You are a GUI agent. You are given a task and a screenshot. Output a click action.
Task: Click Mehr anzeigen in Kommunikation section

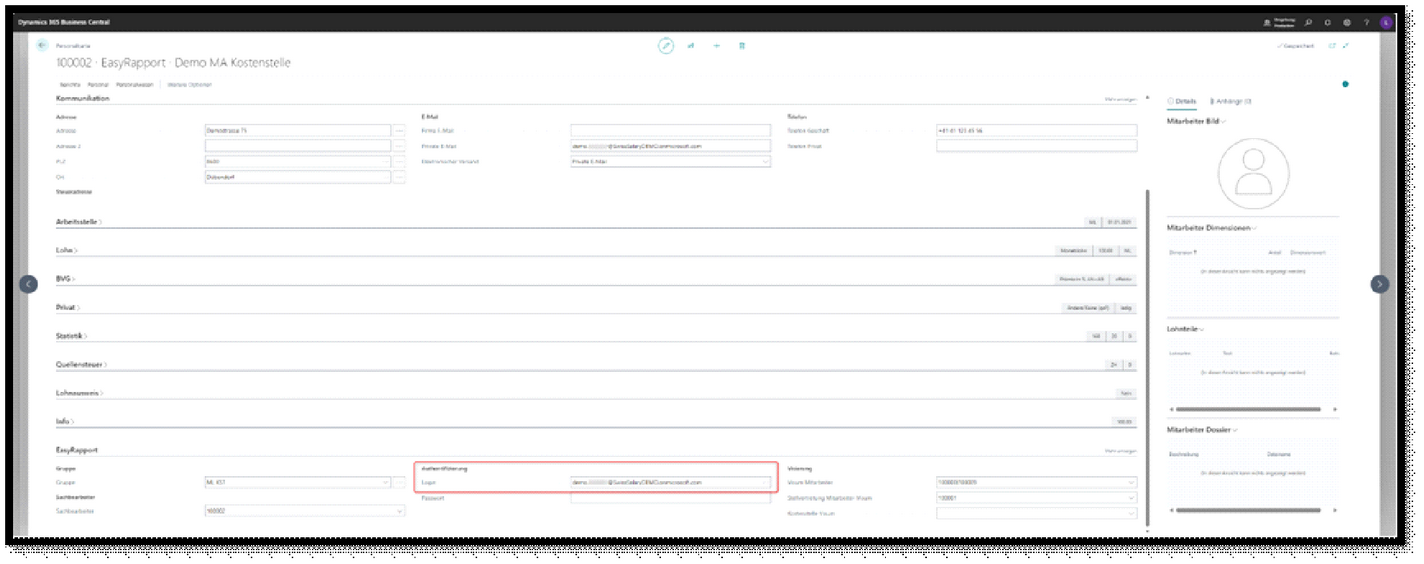pos(1120,99)
